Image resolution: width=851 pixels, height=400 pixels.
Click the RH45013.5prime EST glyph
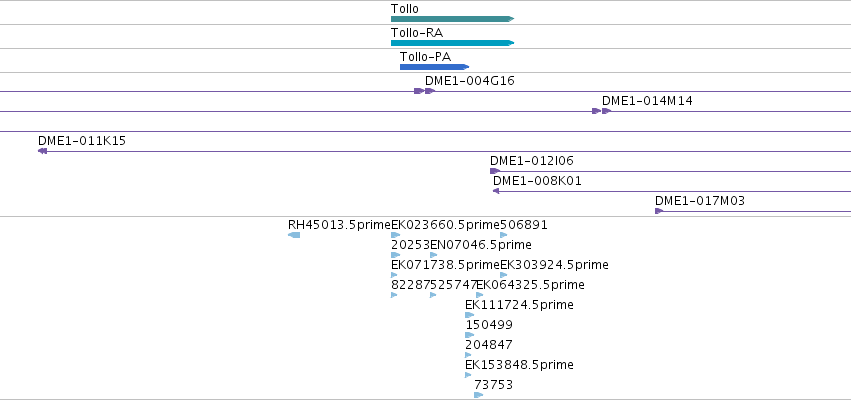294,235
